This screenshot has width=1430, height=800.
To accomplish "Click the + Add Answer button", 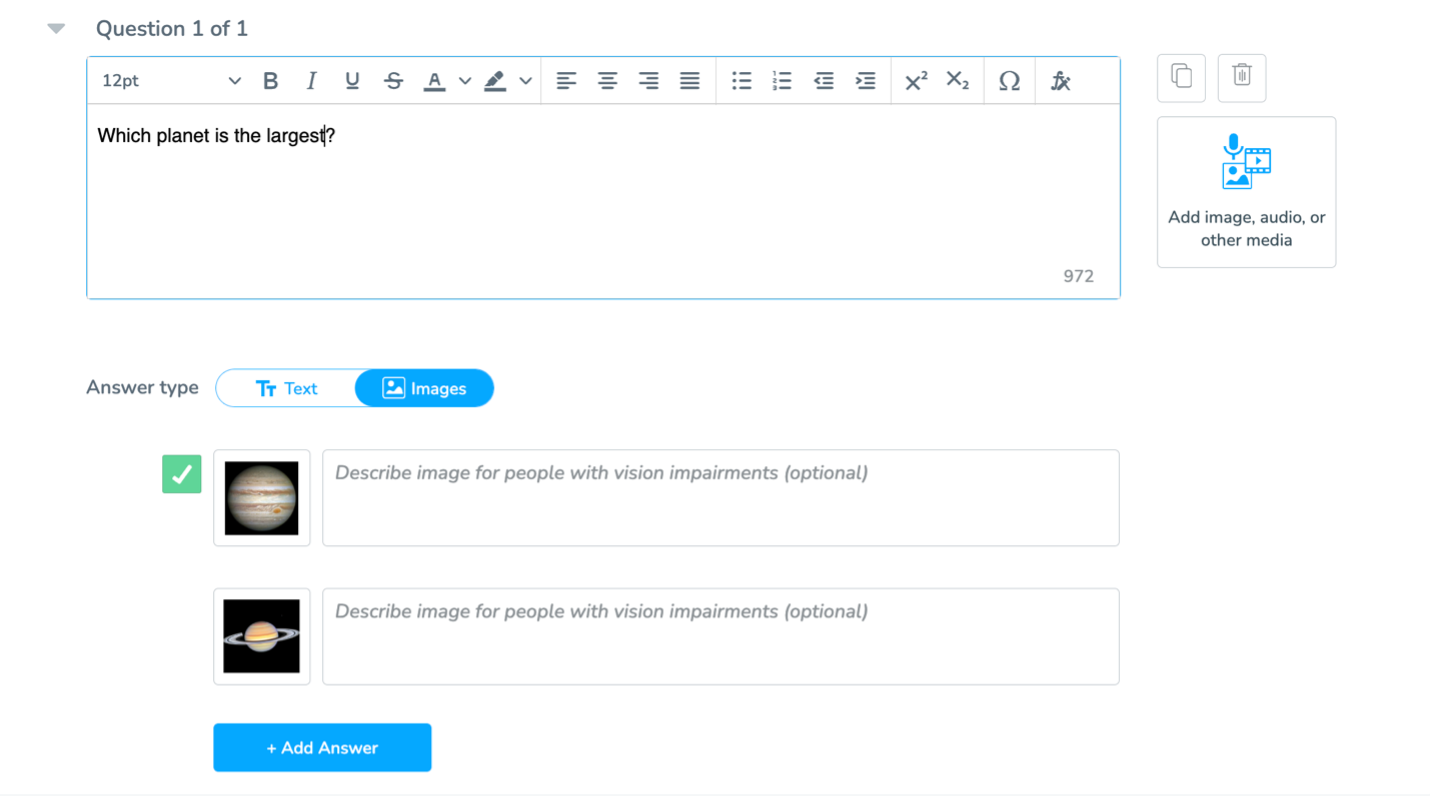I will pos(322,748).
